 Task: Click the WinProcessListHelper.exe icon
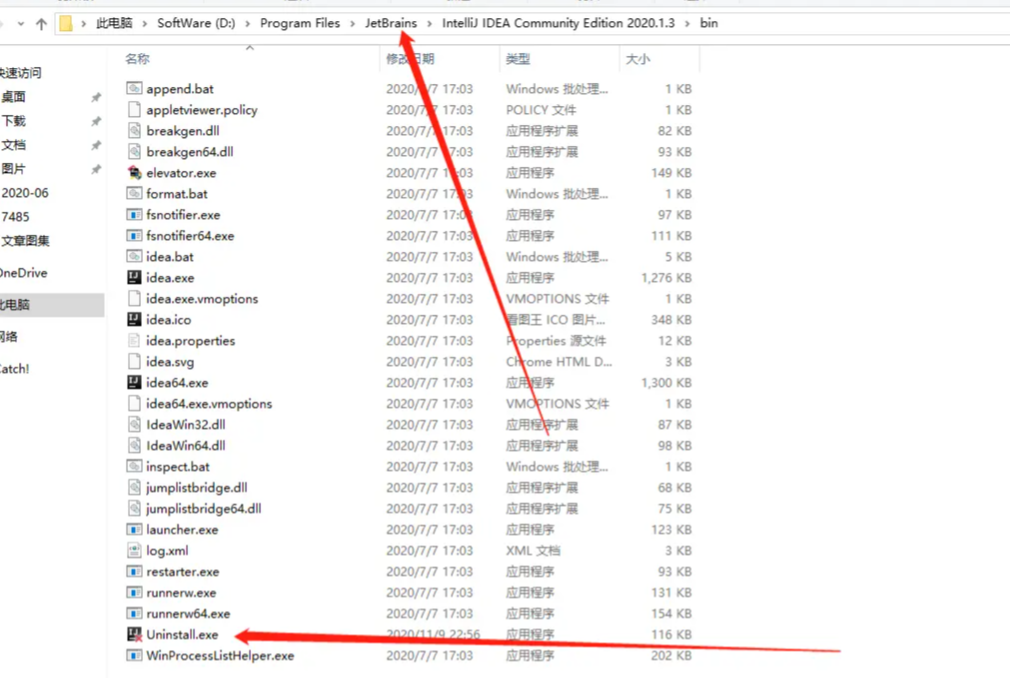click(x=134, y=655)
